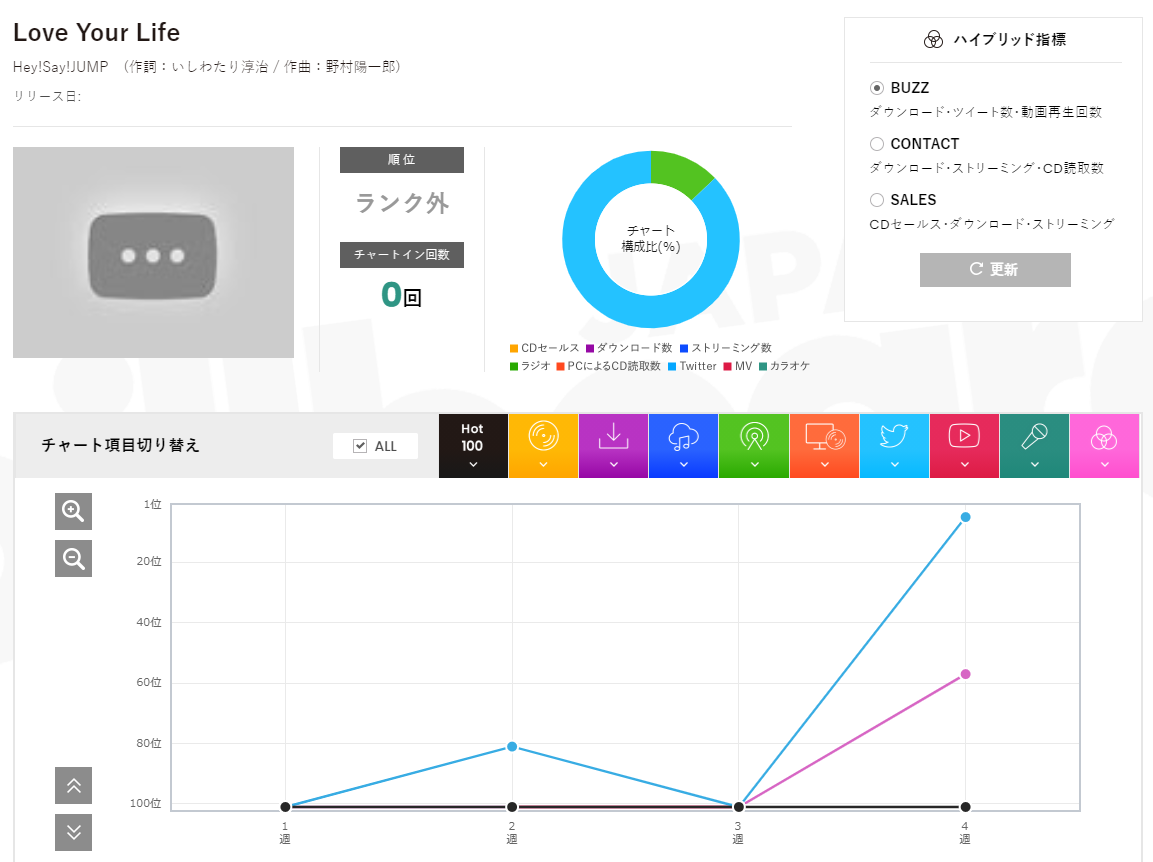The height and width of the screenshot is (862, 1153).
Task: Click the video thumbnail placeholder
Action: (x=153, y=252)
